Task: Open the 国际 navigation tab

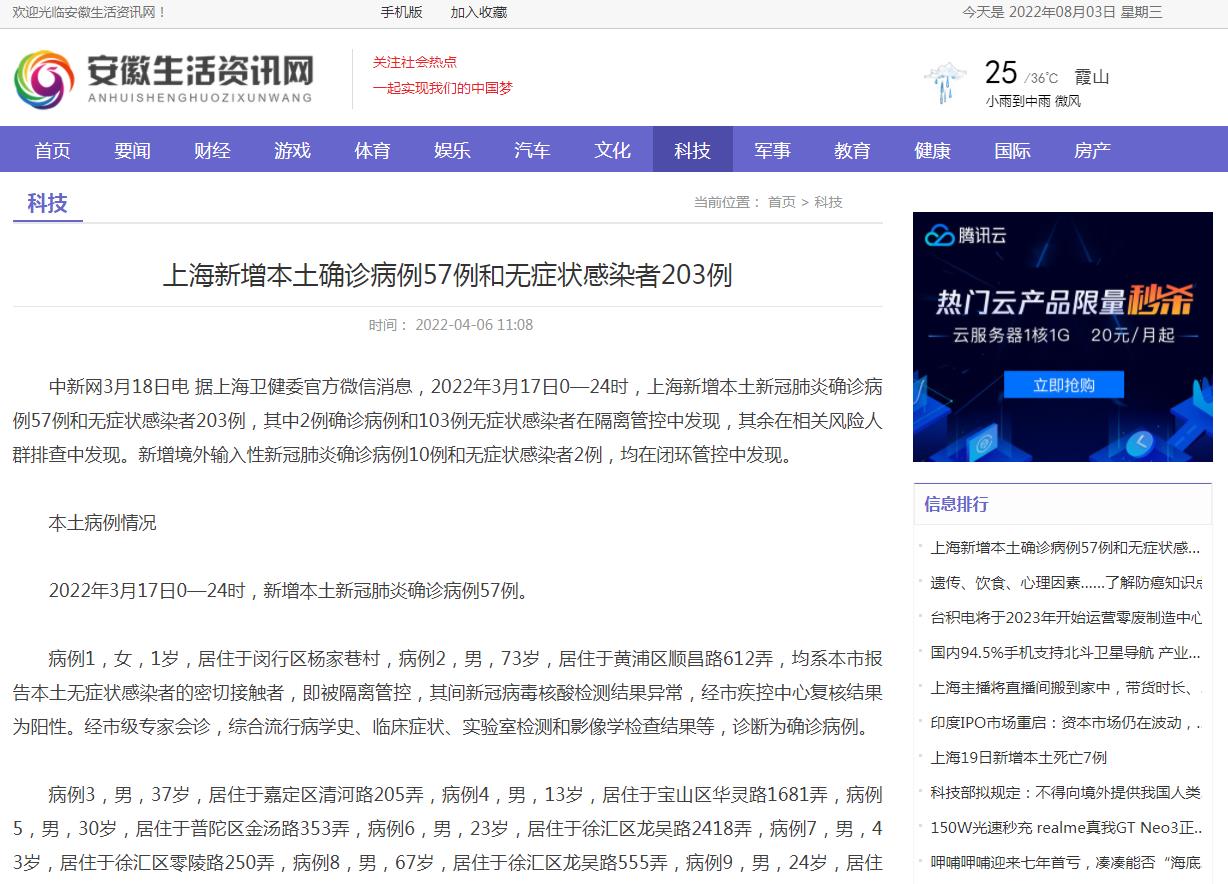Action: point(1013,150)
